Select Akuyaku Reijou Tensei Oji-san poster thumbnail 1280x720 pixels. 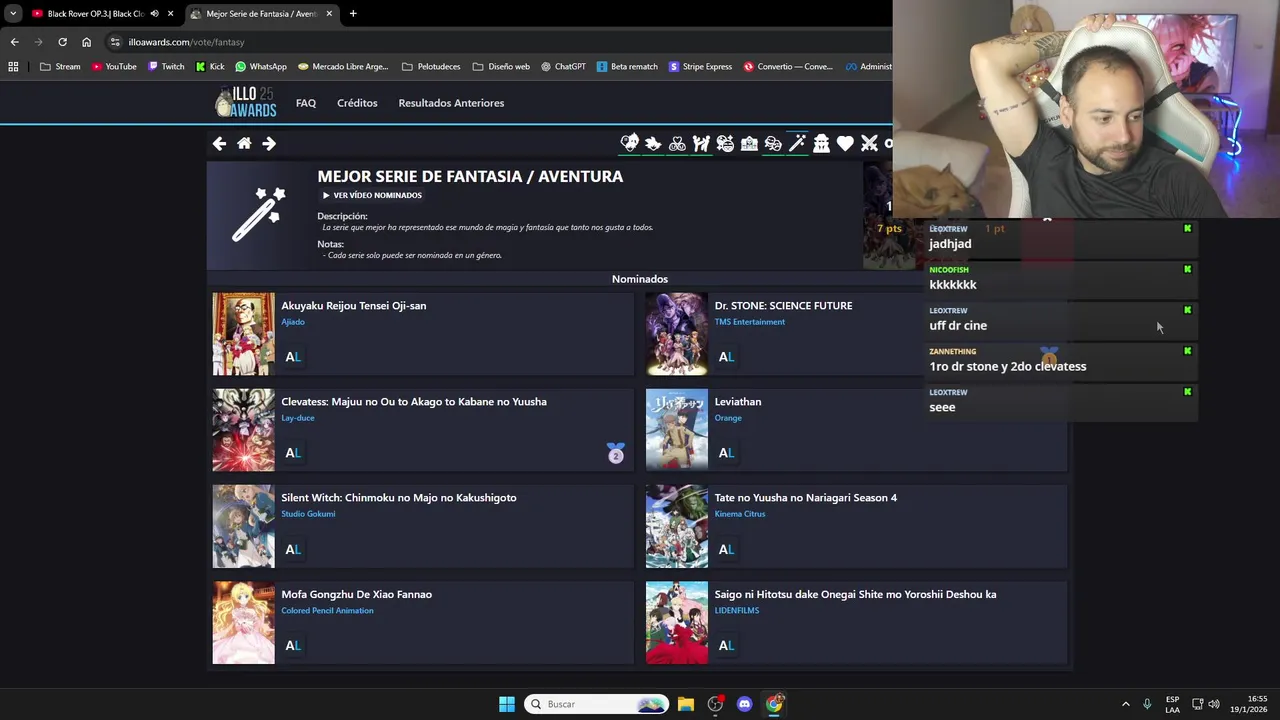pos(243,334)
